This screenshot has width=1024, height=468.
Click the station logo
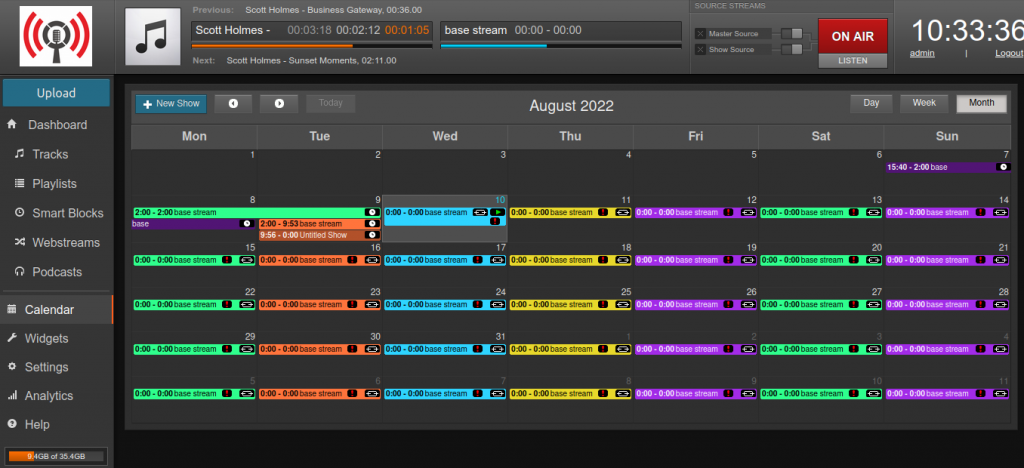[x=56, y=37]
